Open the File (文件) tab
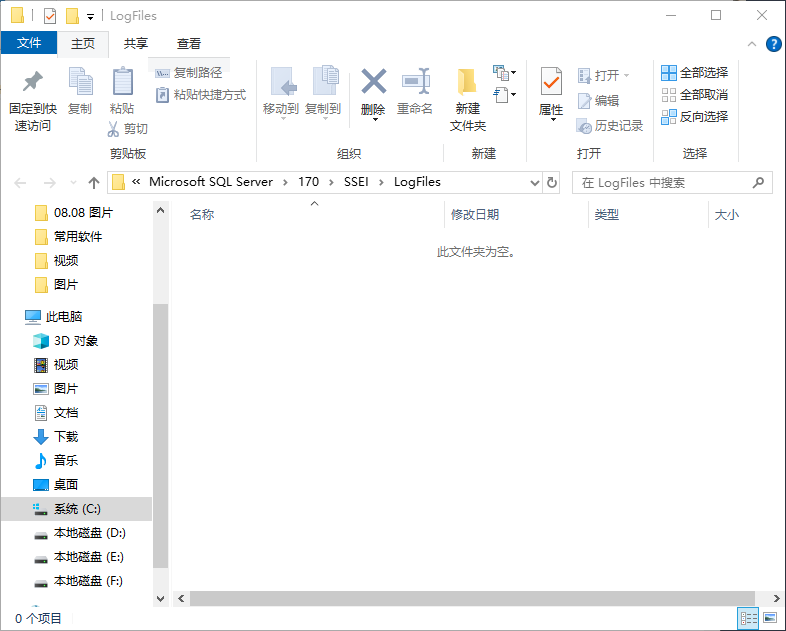This screenshot has width=786, height=631. click(29, 43)
